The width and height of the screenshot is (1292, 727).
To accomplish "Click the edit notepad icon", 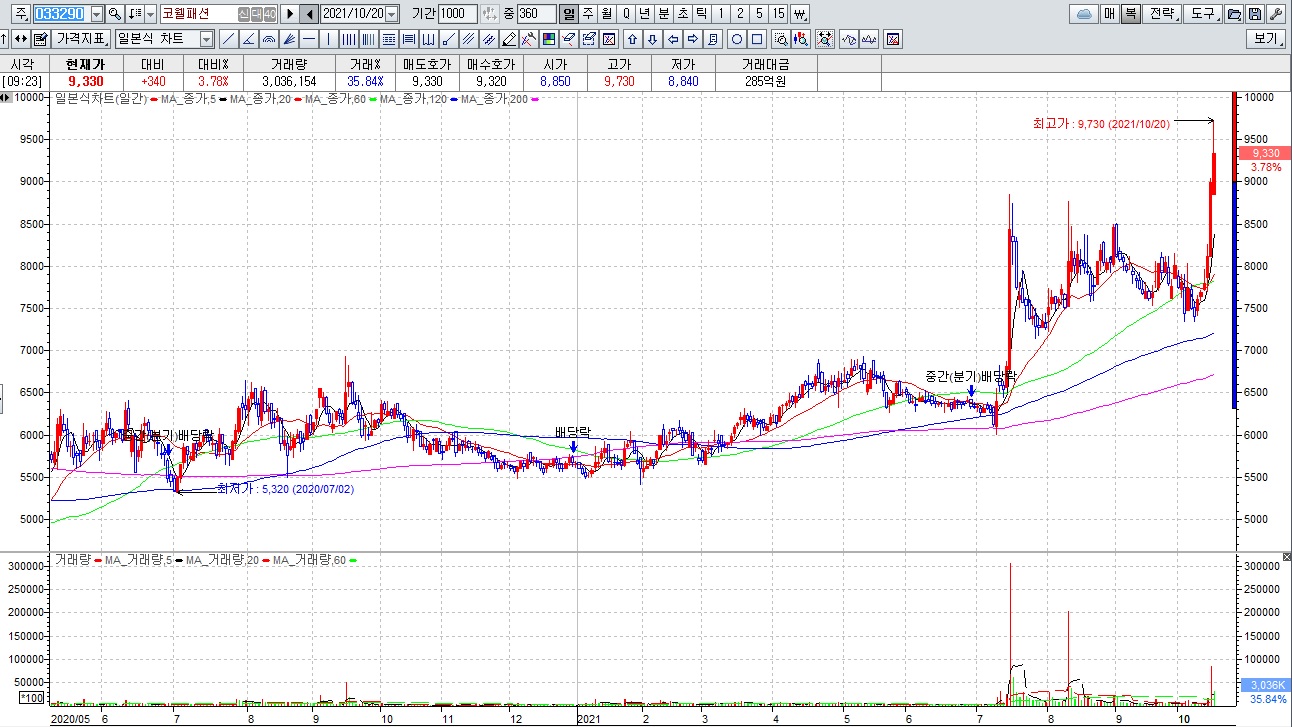I will pos(40,39).
